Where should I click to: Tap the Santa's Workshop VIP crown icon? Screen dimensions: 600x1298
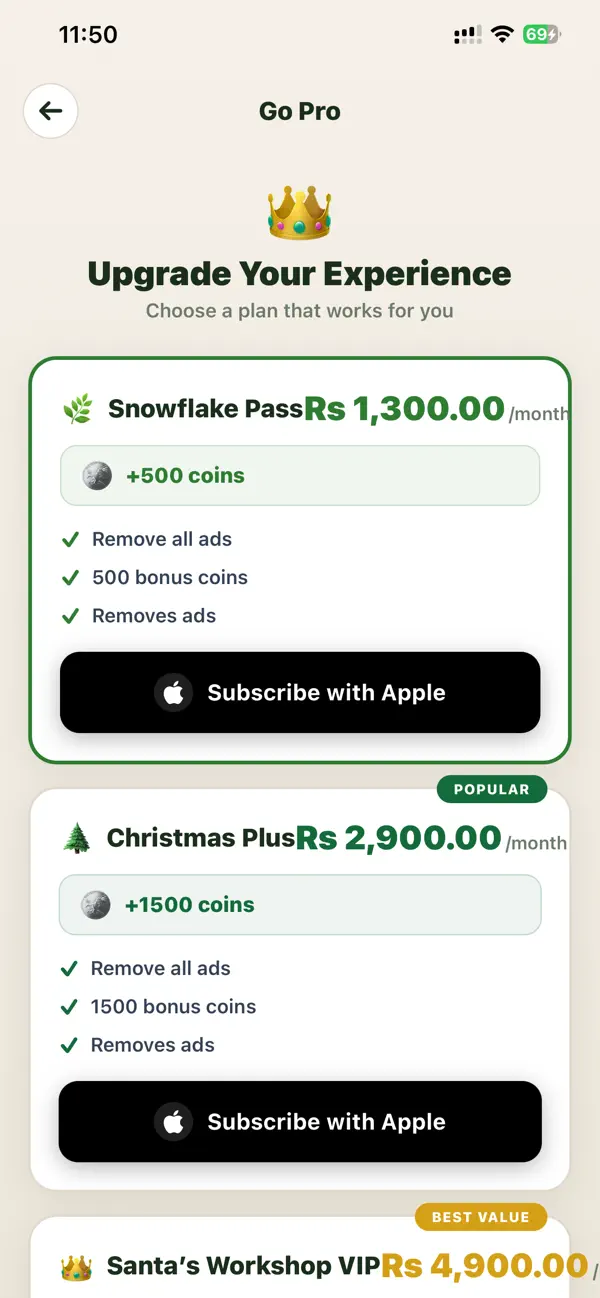pos(76,1268)
